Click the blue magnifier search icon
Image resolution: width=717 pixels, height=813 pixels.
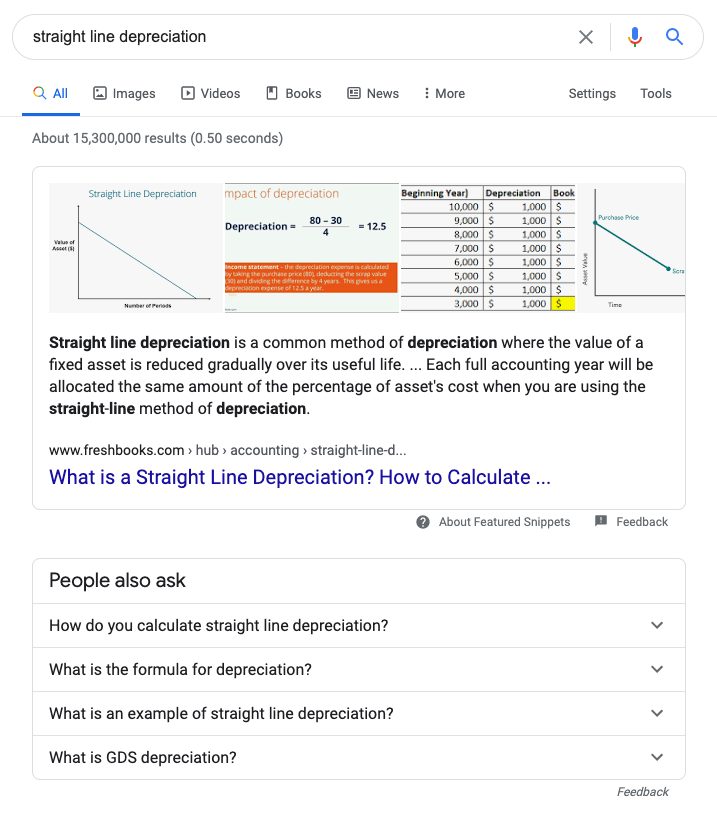[x=675, y=37]
